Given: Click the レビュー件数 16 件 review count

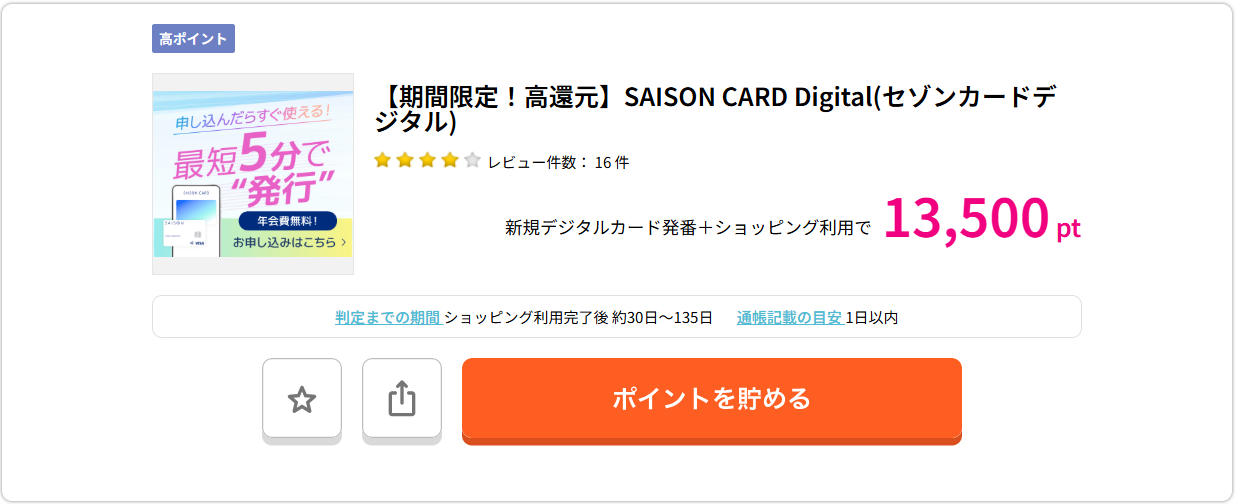Looking at the screenshot, I should tap(558, 162).
